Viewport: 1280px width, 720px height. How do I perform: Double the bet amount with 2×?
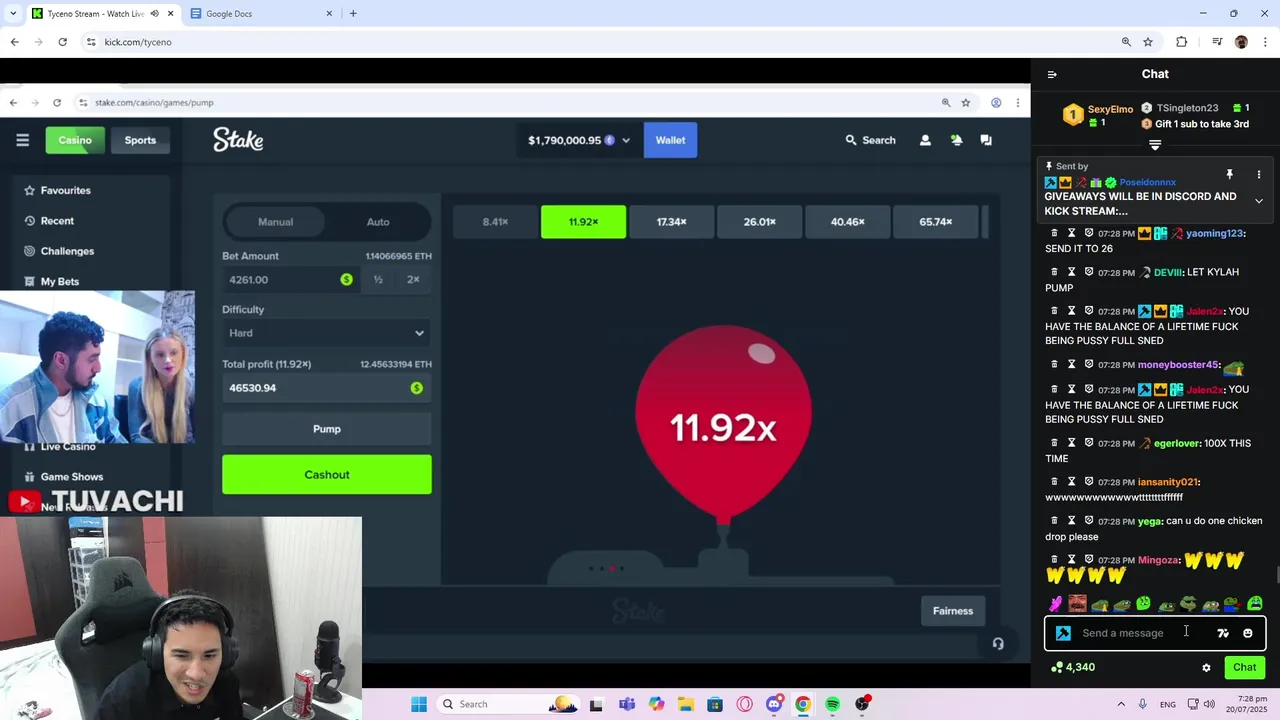413,280
